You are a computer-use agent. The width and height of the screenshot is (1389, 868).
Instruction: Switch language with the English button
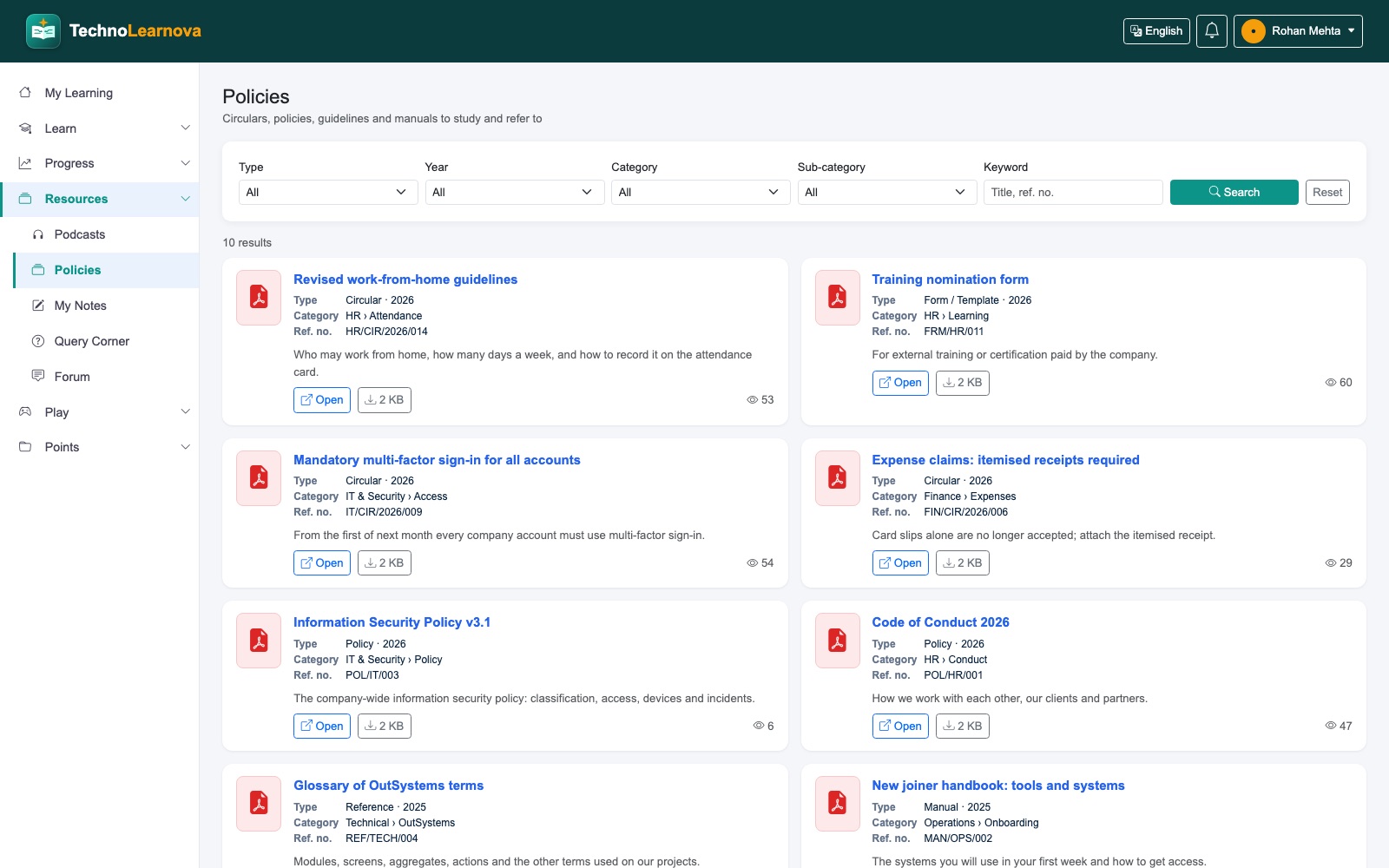coord(1156,31)
